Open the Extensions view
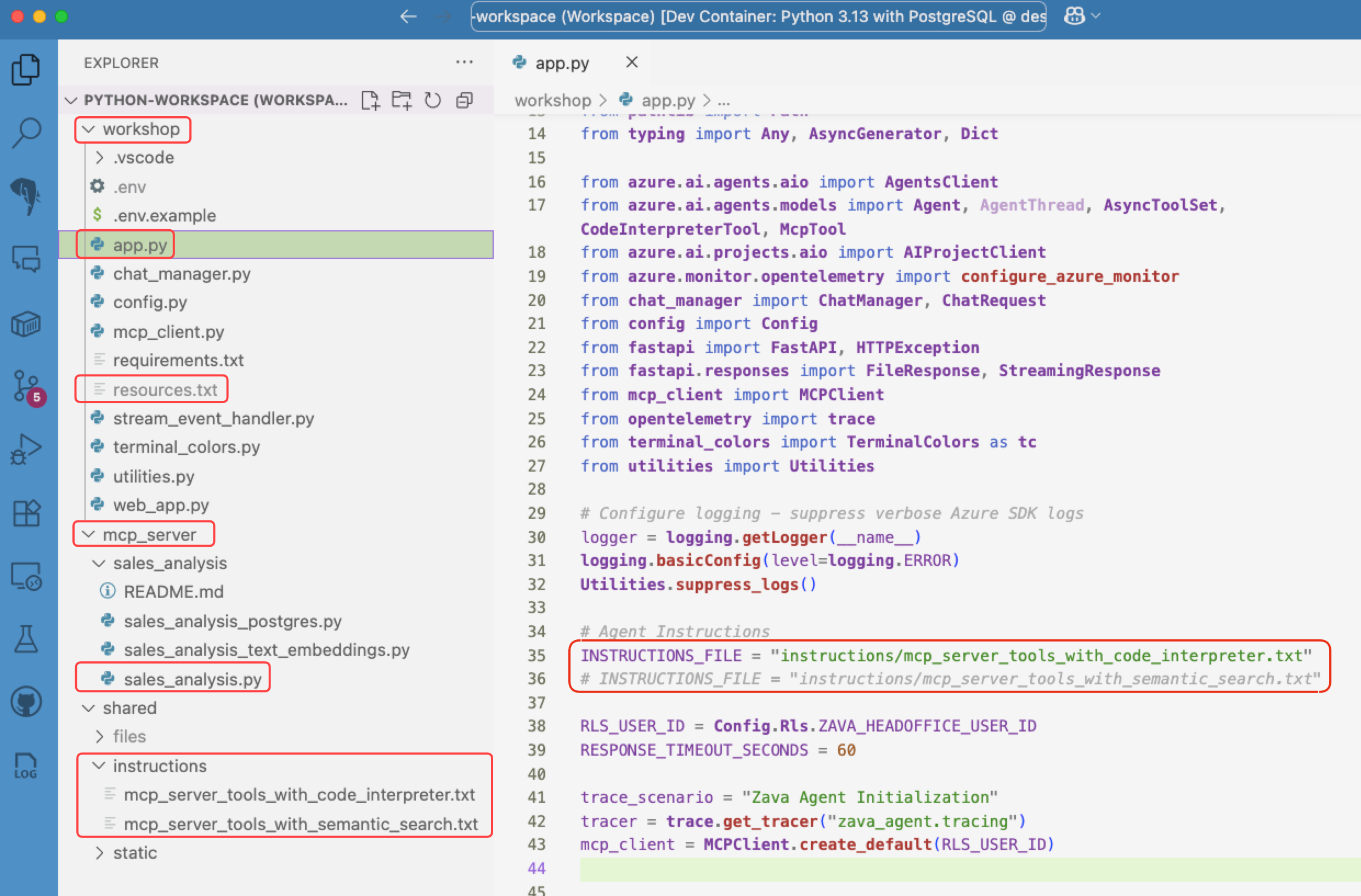 [x=27, y=513]
